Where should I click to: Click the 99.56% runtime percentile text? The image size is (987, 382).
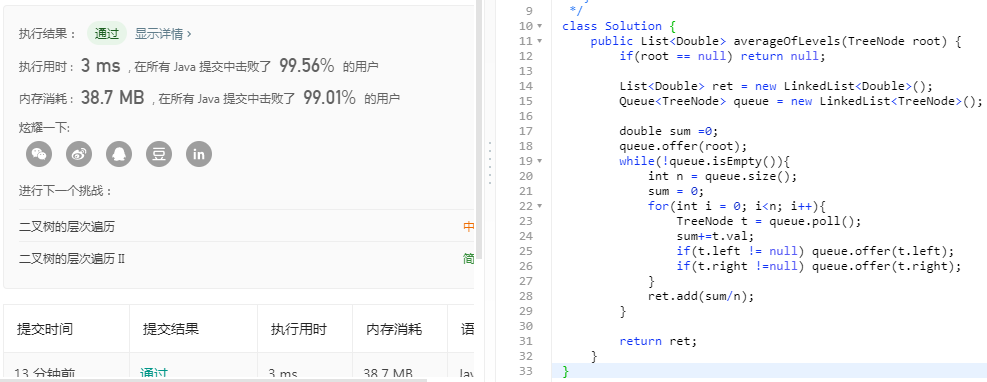[307, 65]
